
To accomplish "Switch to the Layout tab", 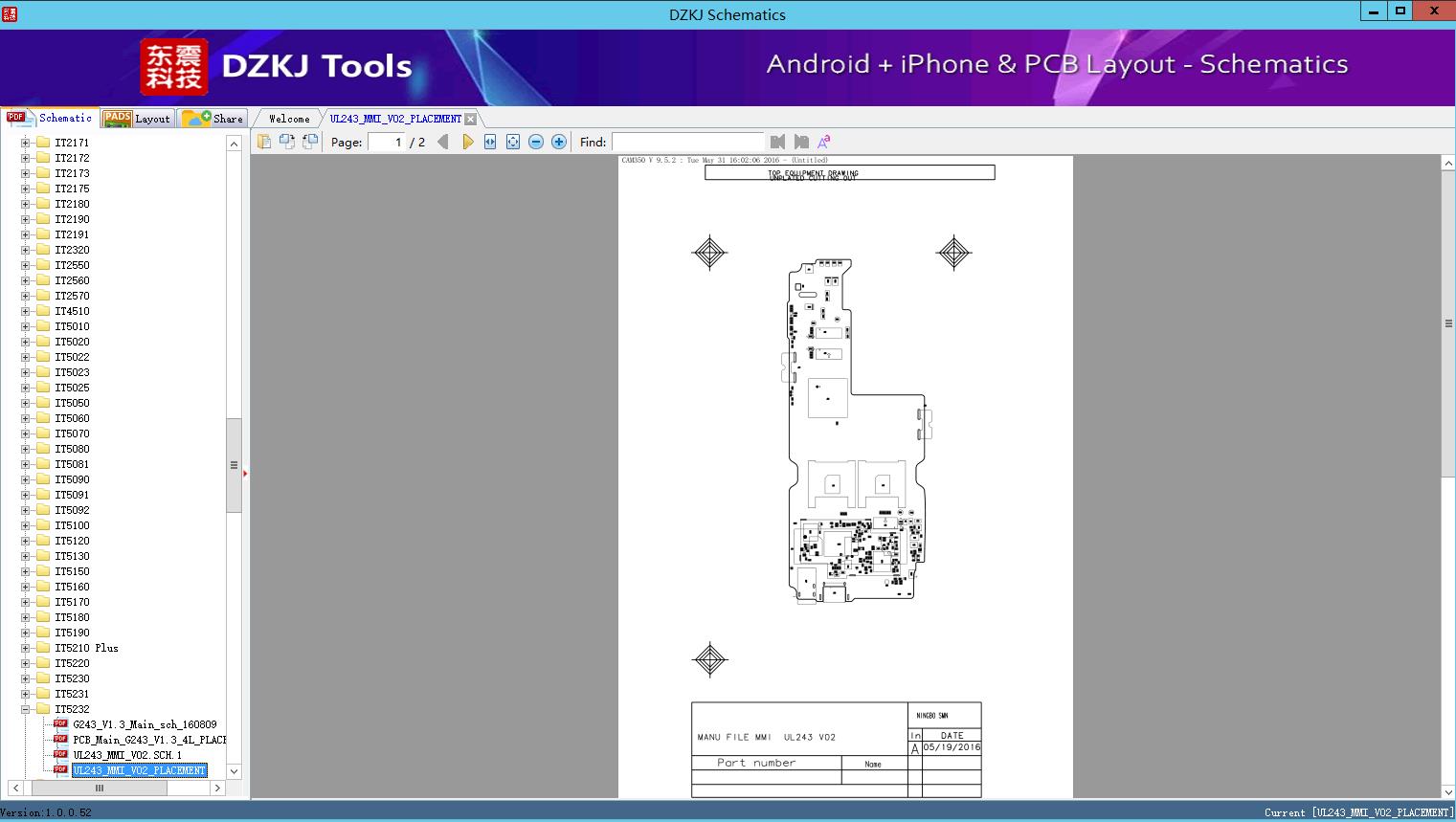I will click(137, 118).
